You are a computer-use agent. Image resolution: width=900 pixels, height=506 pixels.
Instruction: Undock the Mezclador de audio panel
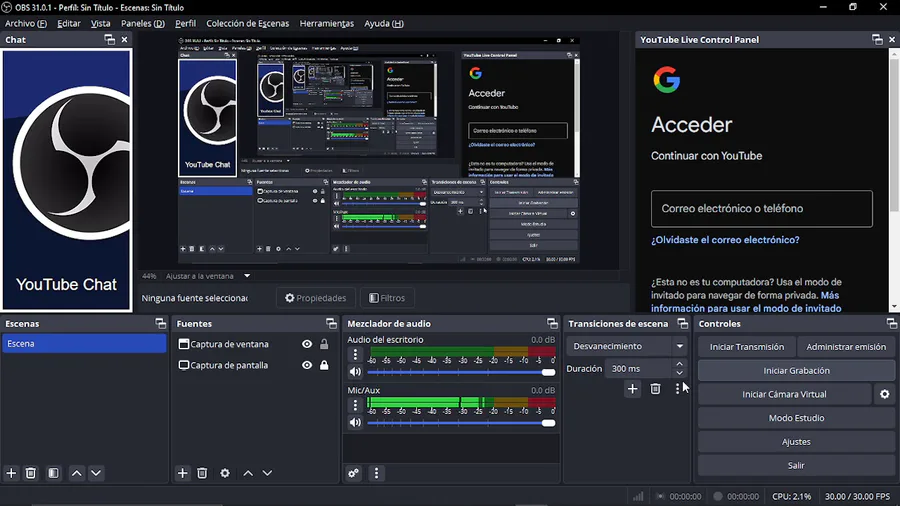(x=552, y=324)
